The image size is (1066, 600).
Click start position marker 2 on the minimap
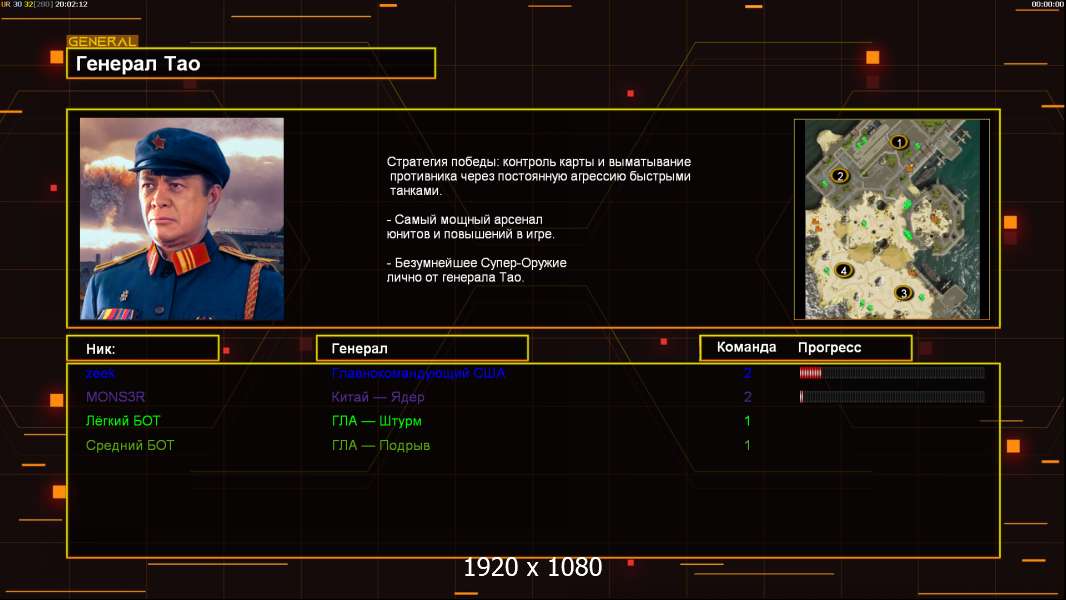[x=840, y=176]
